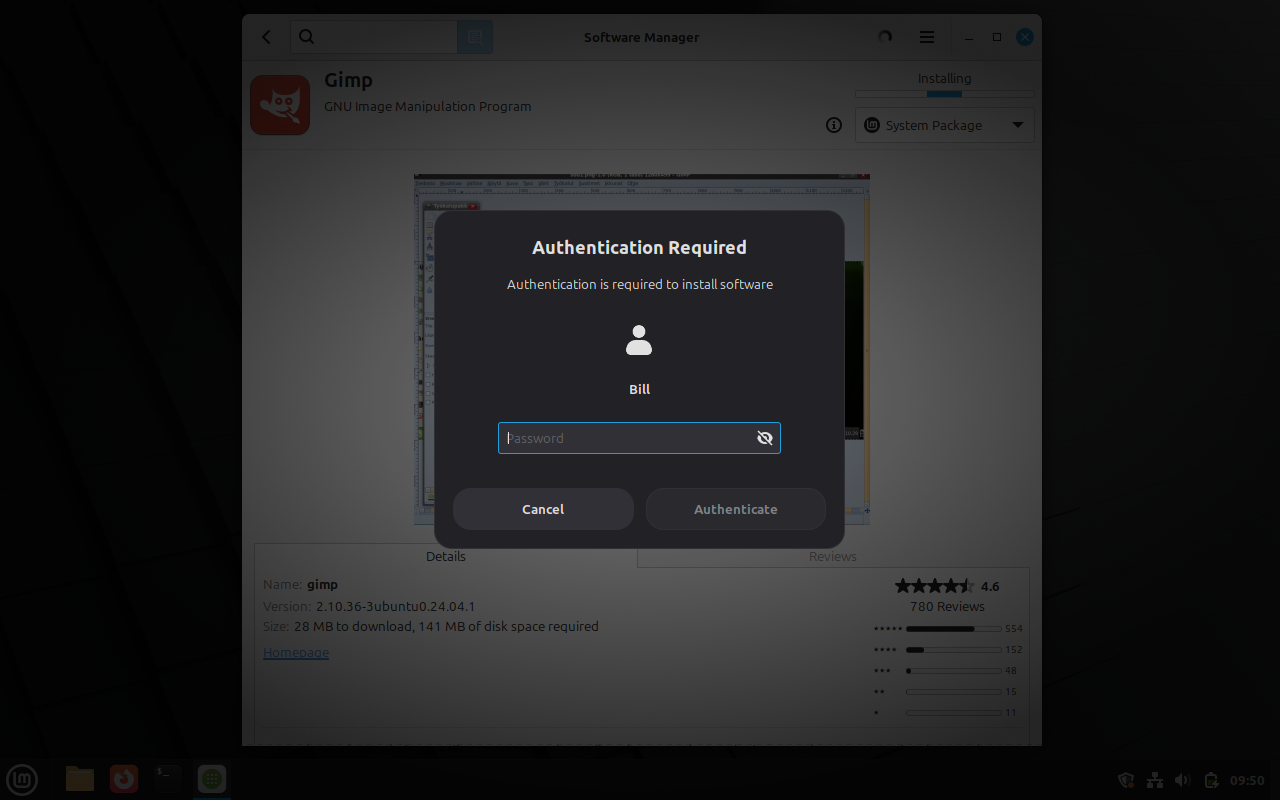Toggle password visibility eye icon
The height and width of the screenshot is (800, 1280).
765,438
